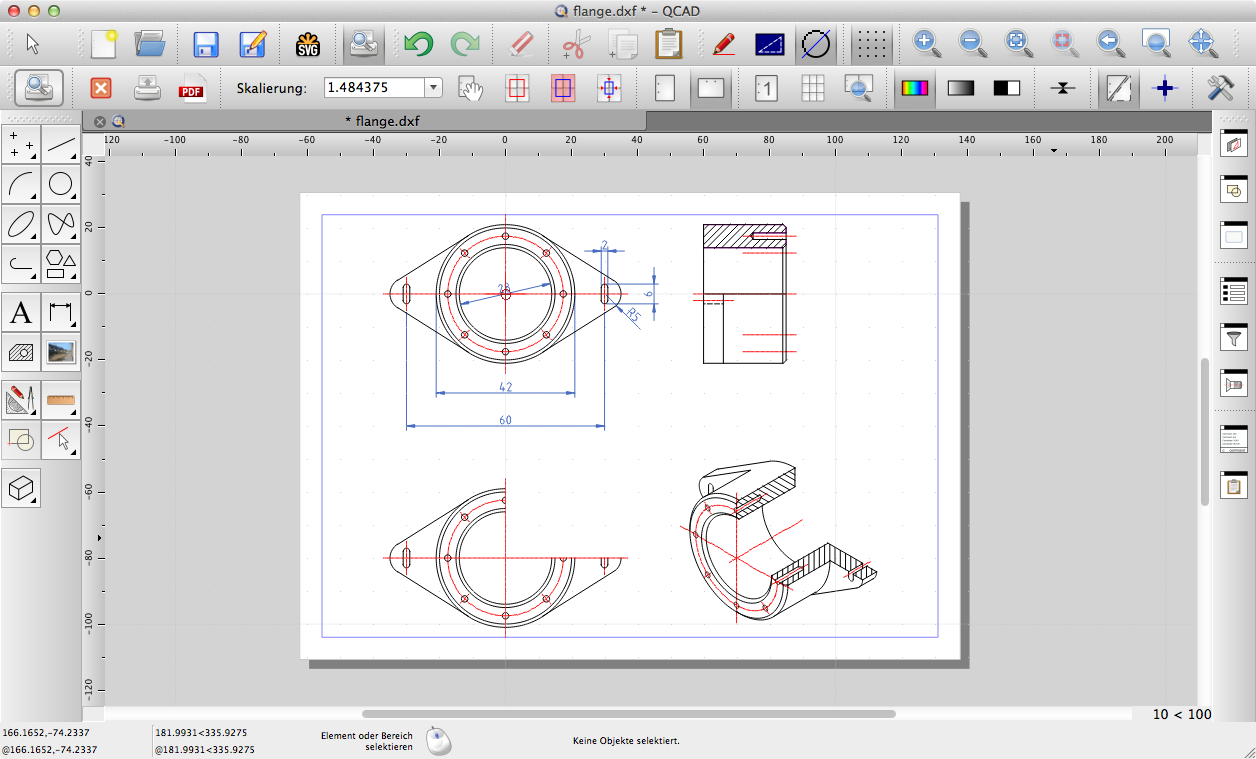Toggle the grid dots display
This screenshot has height=759, width=1256.
click(872, 44)
